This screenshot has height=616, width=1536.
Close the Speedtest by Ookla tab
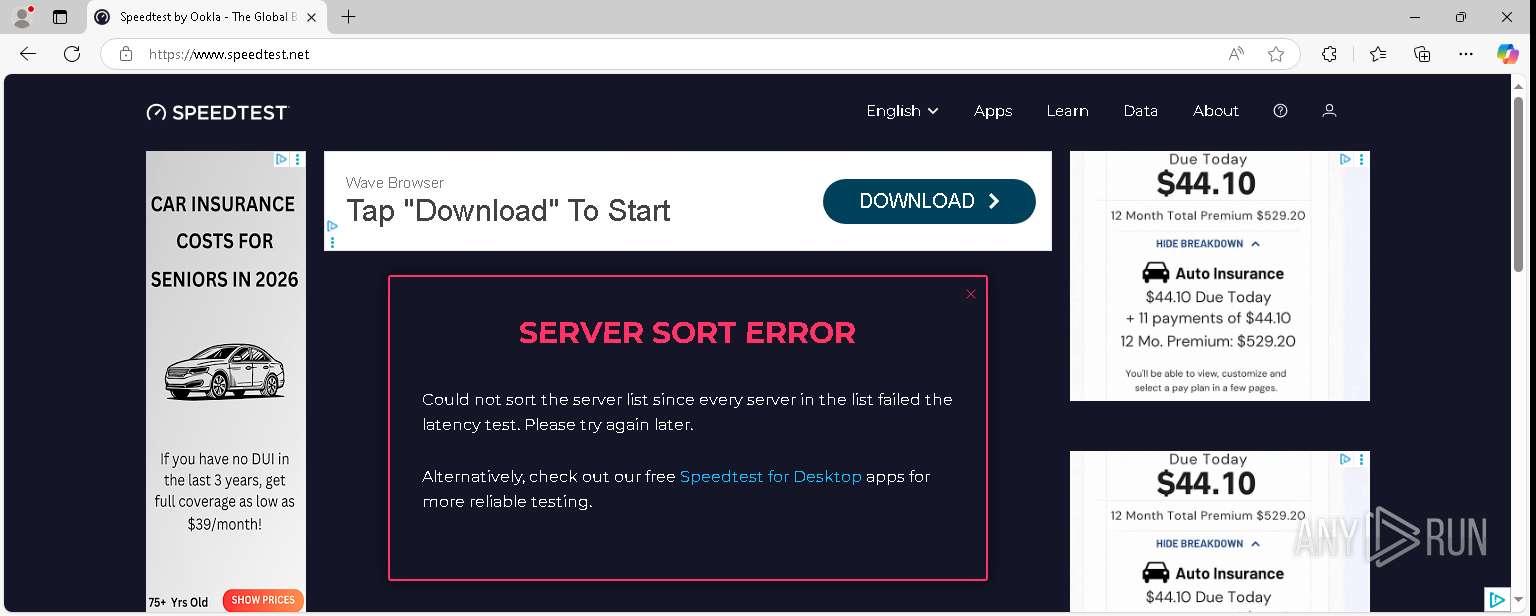pos(311,17)
